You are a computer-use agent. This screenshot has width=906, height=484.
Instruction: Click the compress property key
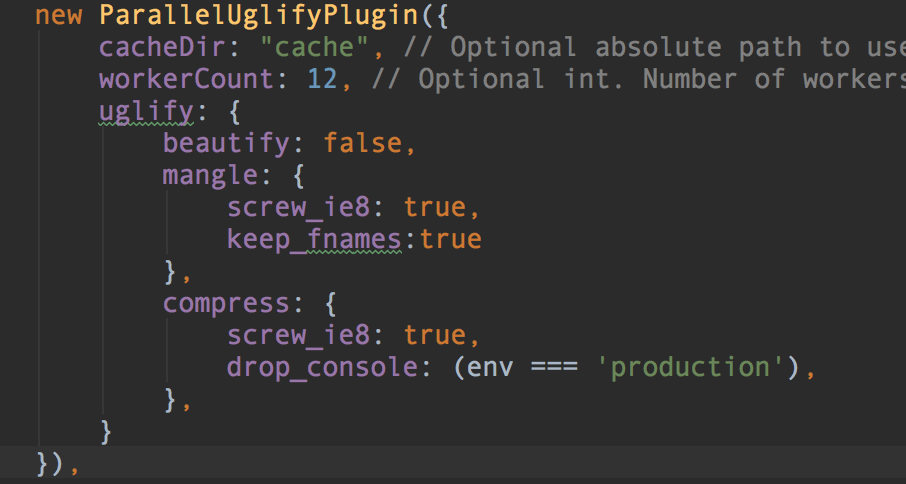coord(226,304)
